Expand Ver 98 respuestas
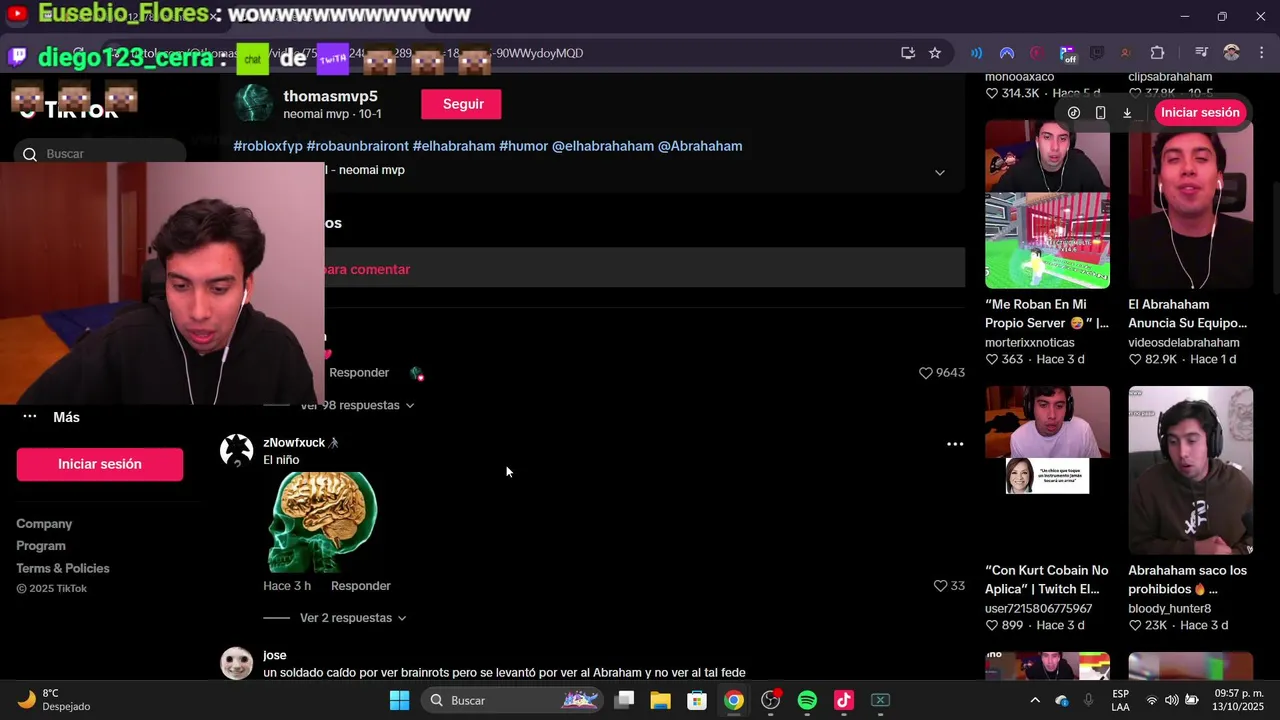The width and height of the screenshot is (1280, 720). coord(357,405)
